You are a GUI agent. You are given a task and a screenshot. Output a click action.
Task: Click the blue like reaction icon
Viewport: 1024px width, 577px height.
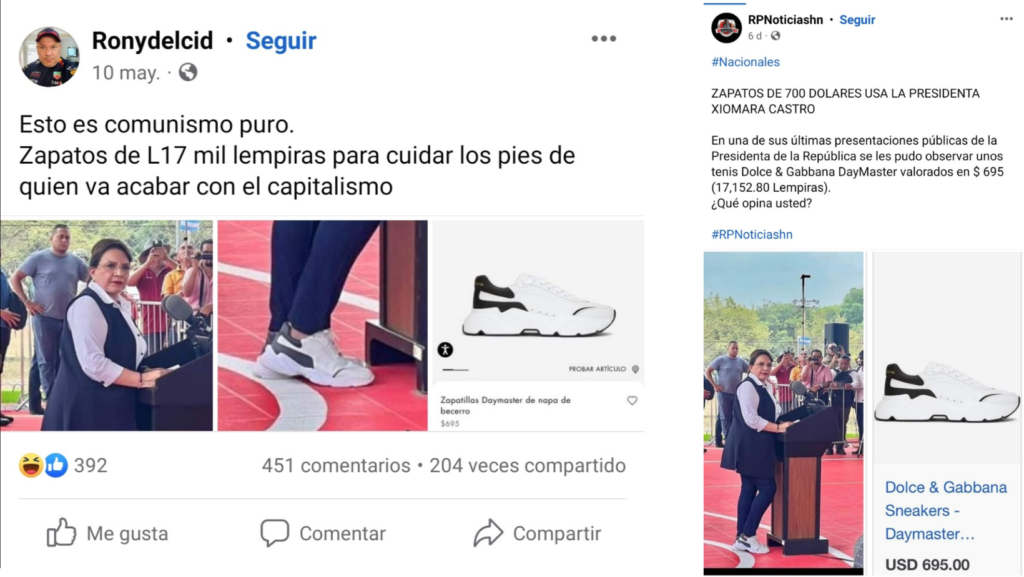[56, 465]
